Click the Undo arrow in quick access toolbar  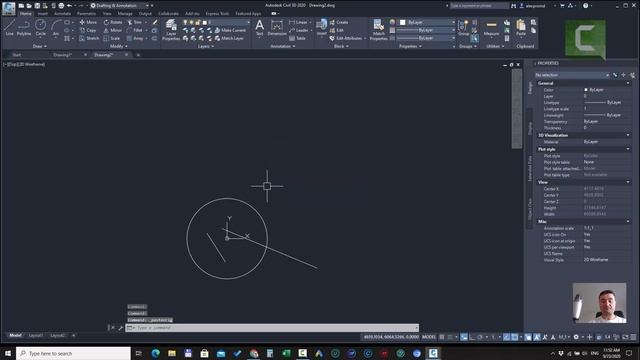point(69,6)
